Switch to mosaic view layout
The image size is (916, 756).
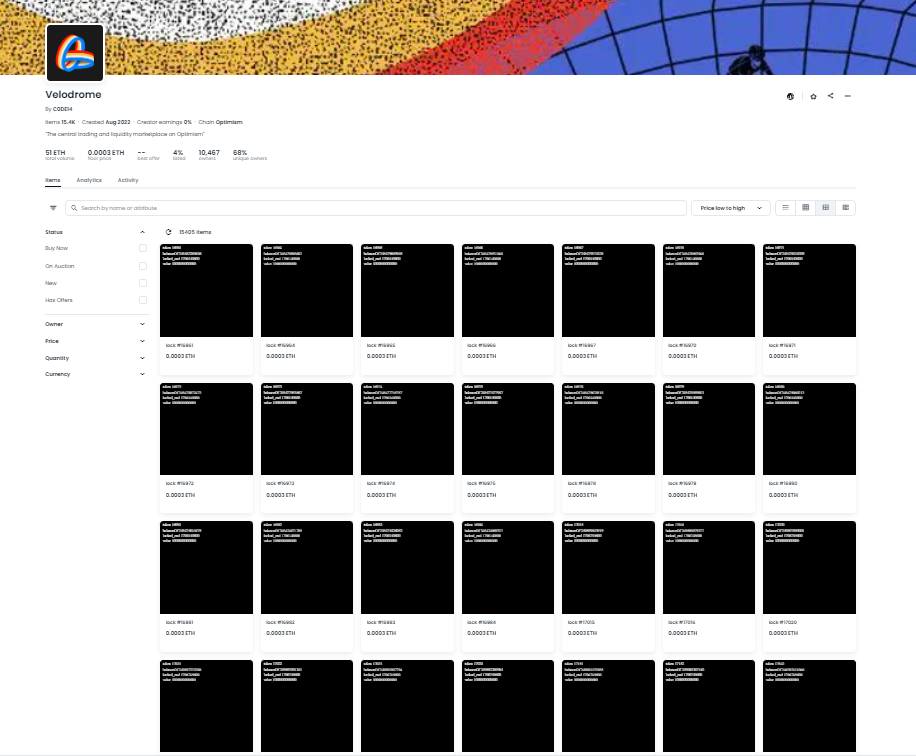[x=845, y=207]
